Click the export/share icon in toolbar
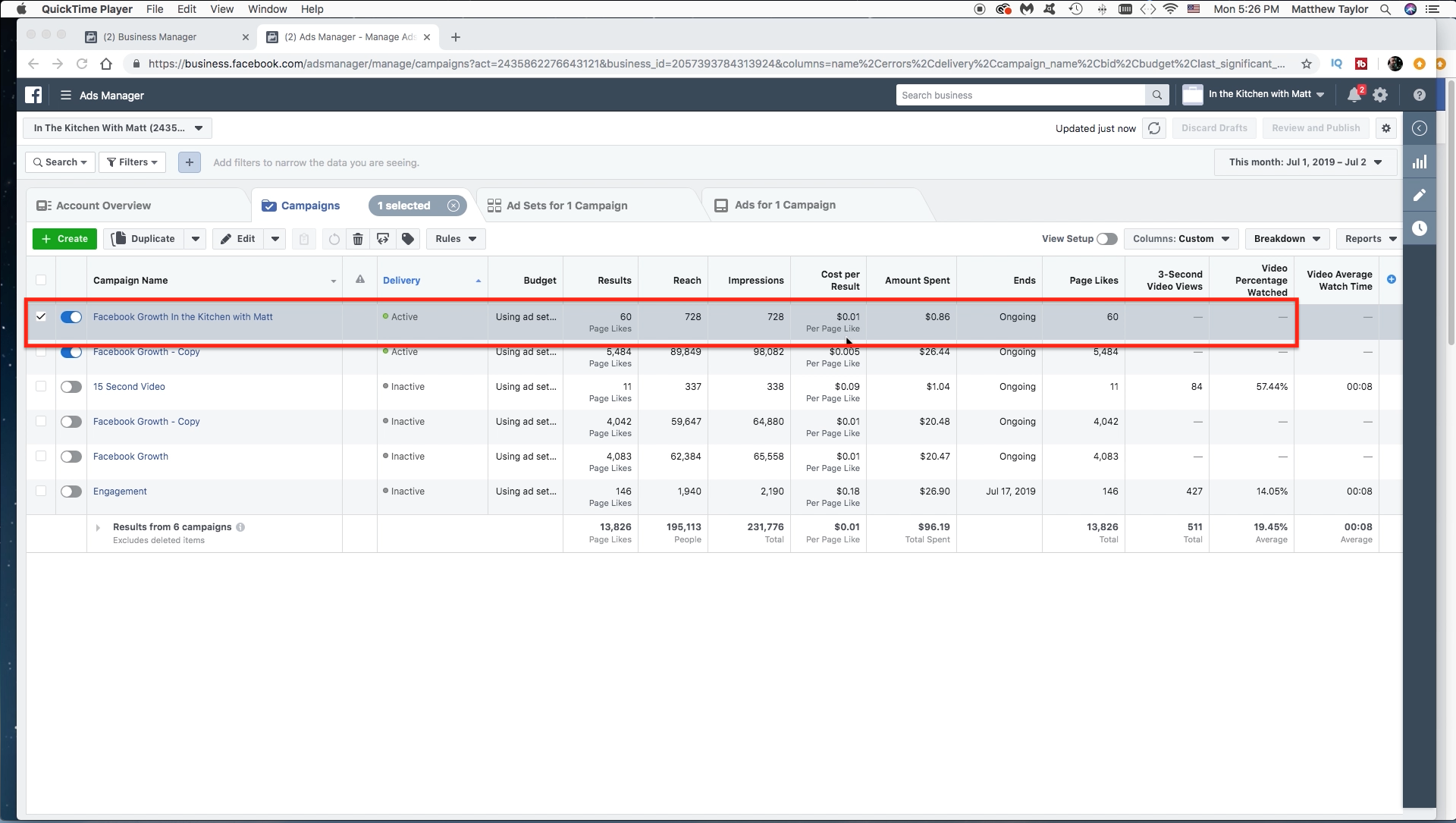 (x=383, y=239)
